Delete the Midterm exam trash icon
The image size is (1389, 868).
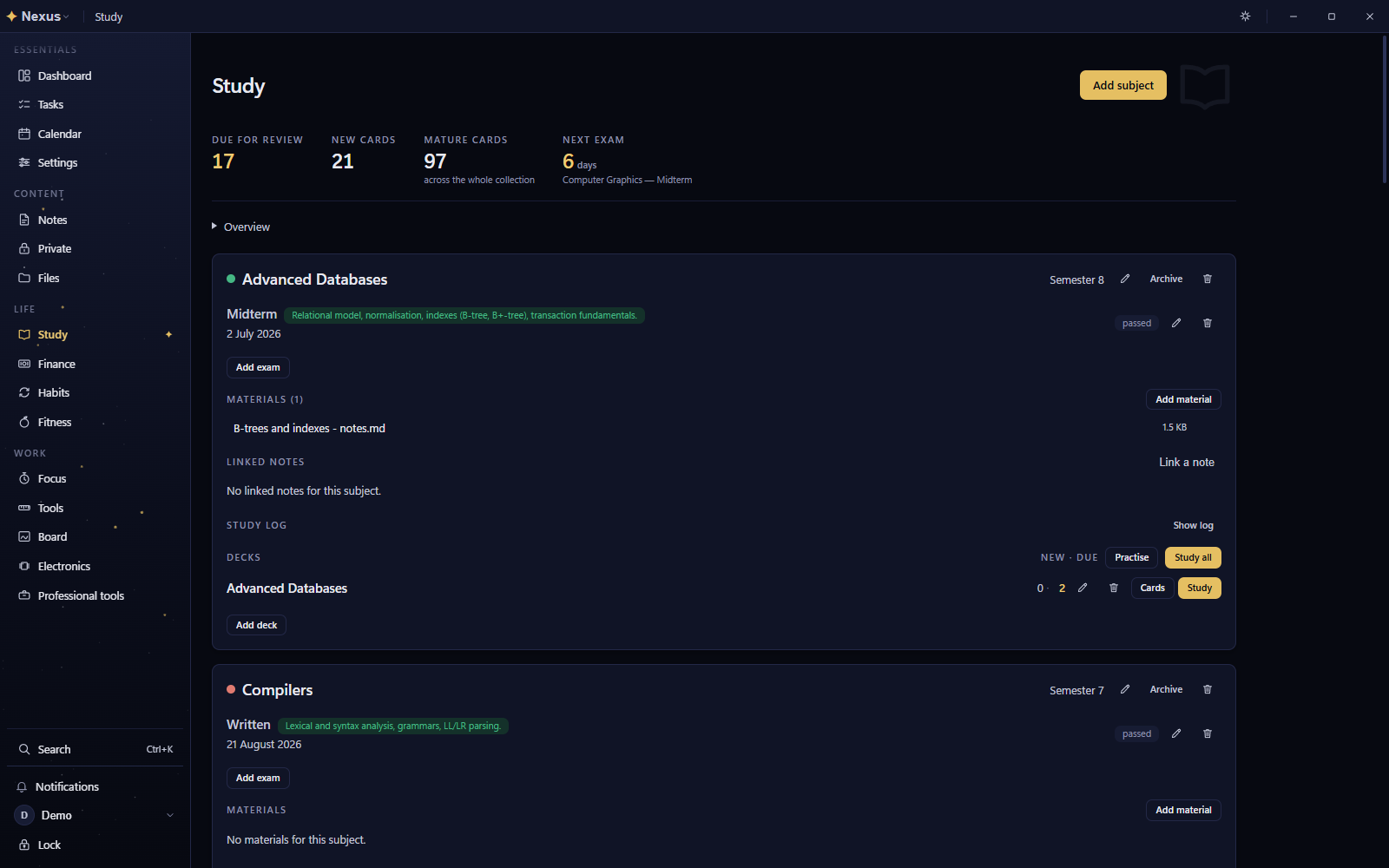[1208, 323]
